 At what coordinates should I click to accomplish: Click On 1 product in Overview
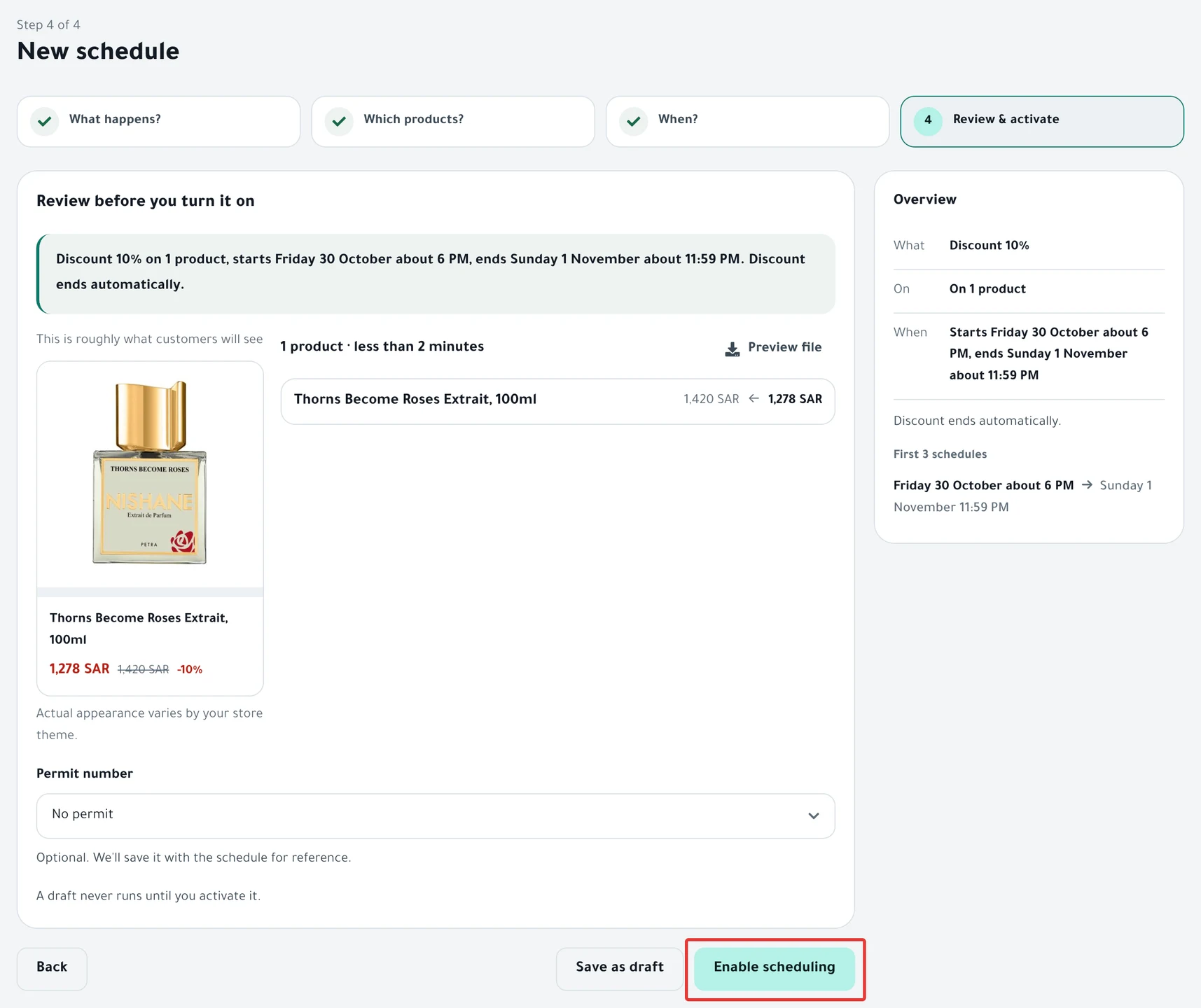point(987,289)
